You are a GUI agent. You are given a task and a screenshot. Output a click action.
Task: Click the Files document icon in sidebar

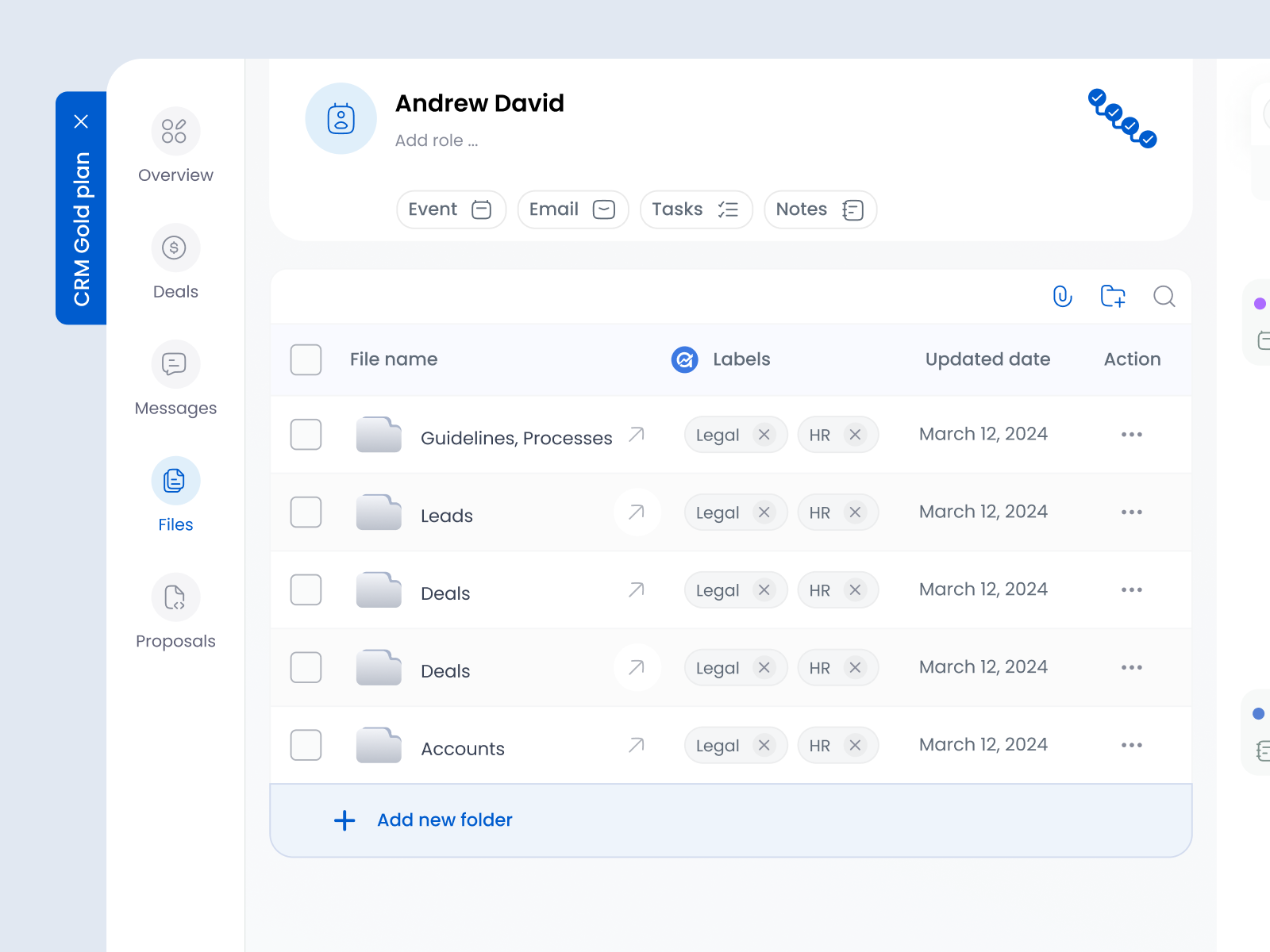click(175, 480)
